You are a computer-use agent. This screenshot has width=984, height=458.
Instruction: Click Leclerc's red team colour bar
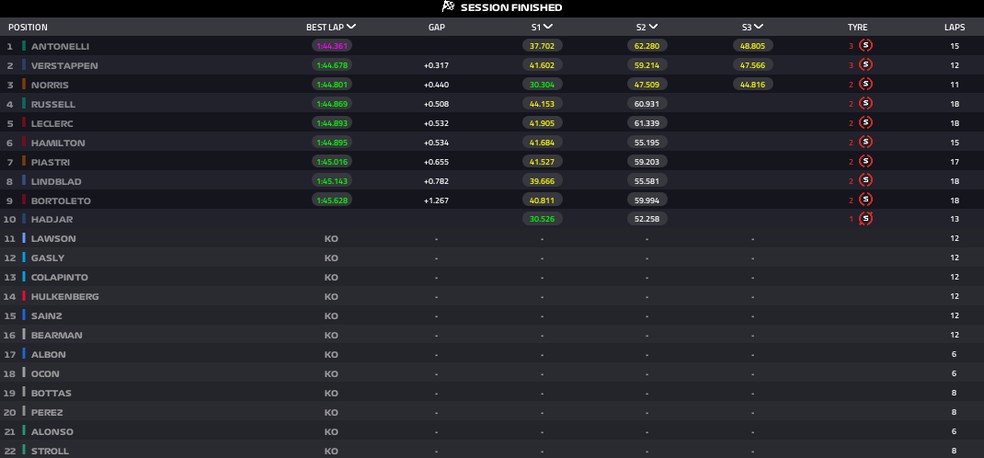point(24,123)
